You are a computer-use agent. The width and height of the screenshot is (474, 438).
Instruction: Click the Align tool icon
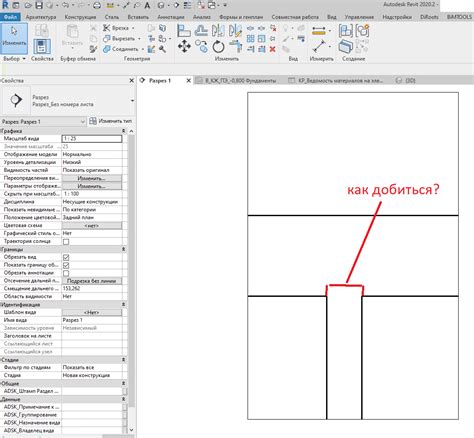(x=184, y=31)
